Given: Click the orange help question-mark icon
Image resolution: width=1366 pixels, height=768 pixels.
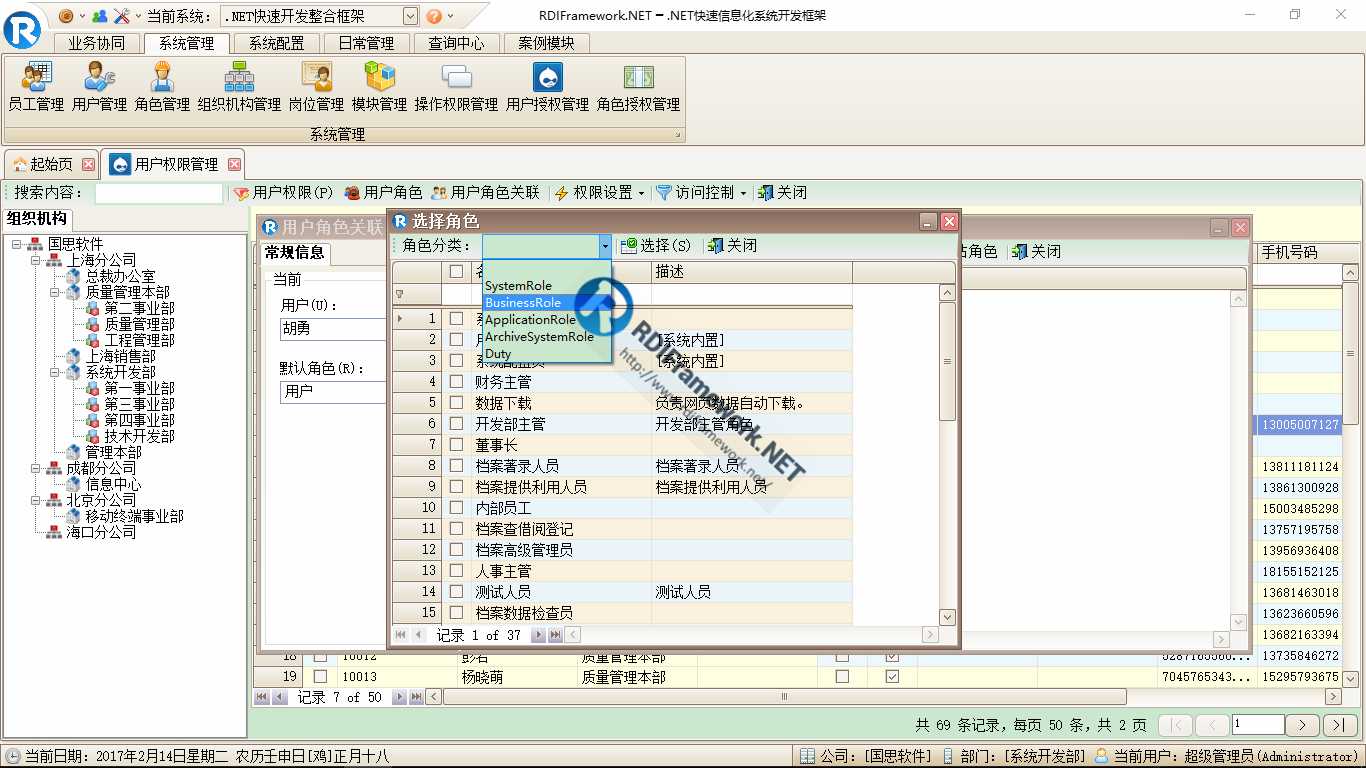Looking at the screenshot, I should click(x=434, y=16).
